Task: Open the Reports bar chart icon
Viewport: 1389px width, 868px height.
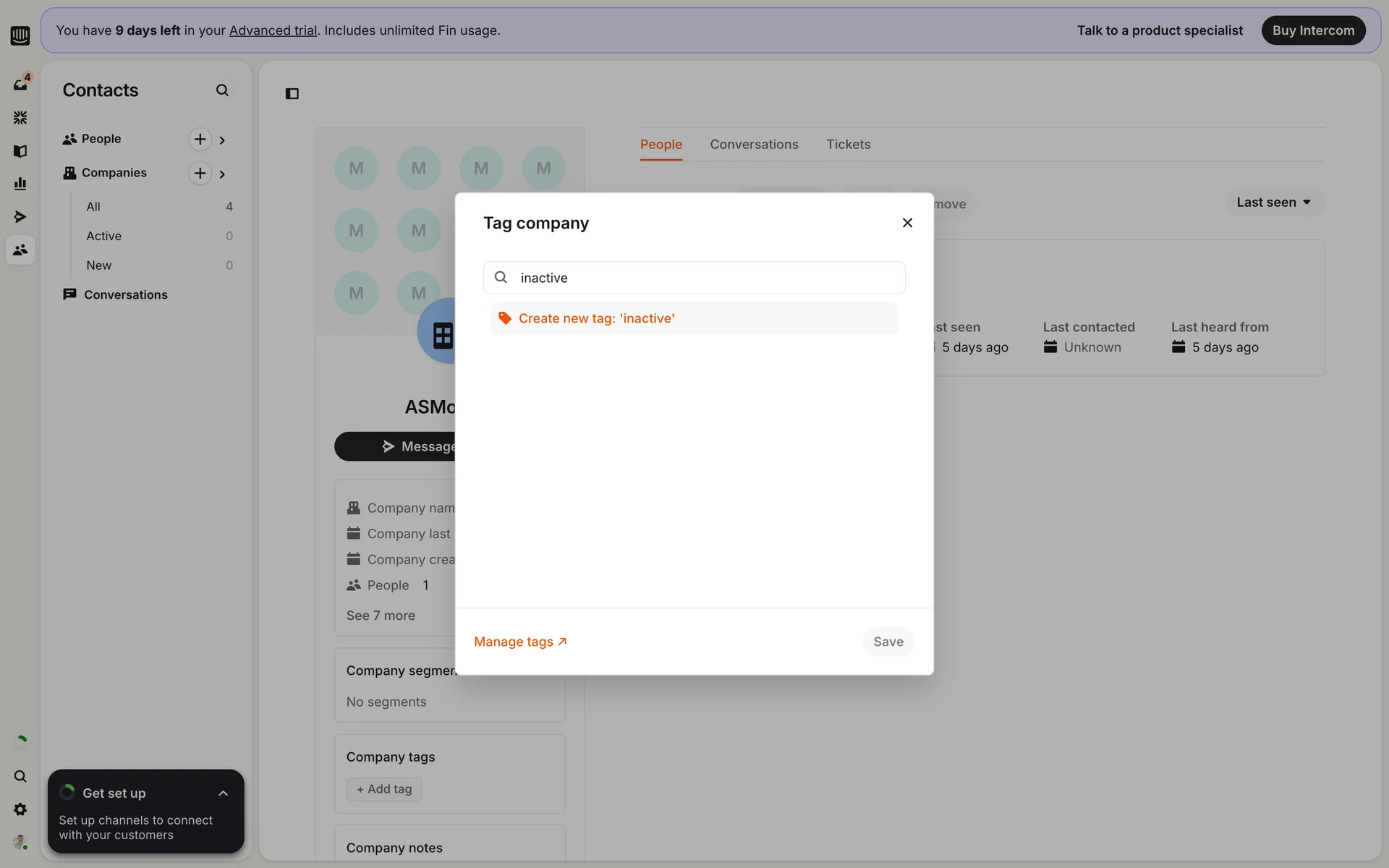Action: 20,184
